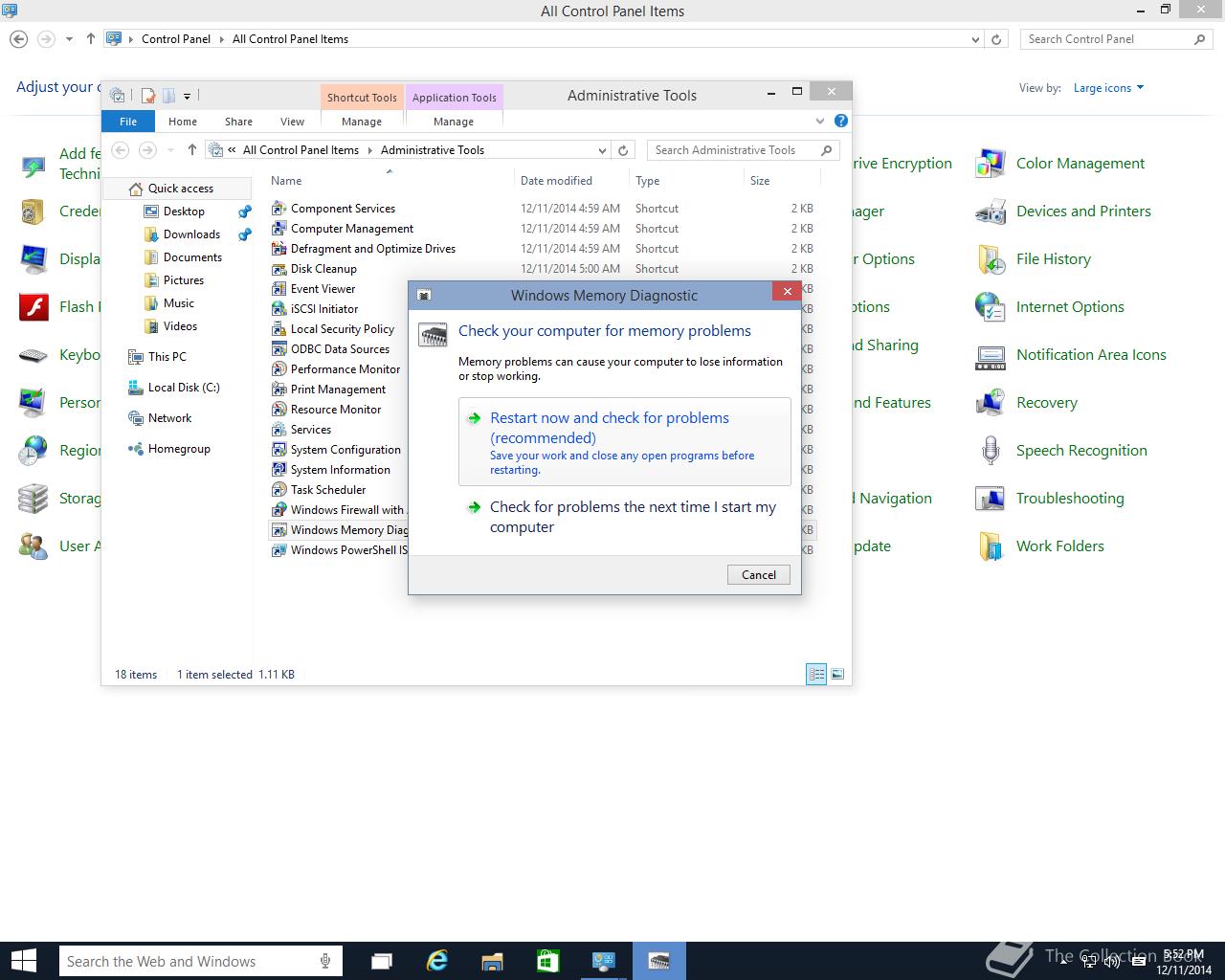Open Internet Explorer from taskbar

437,961
